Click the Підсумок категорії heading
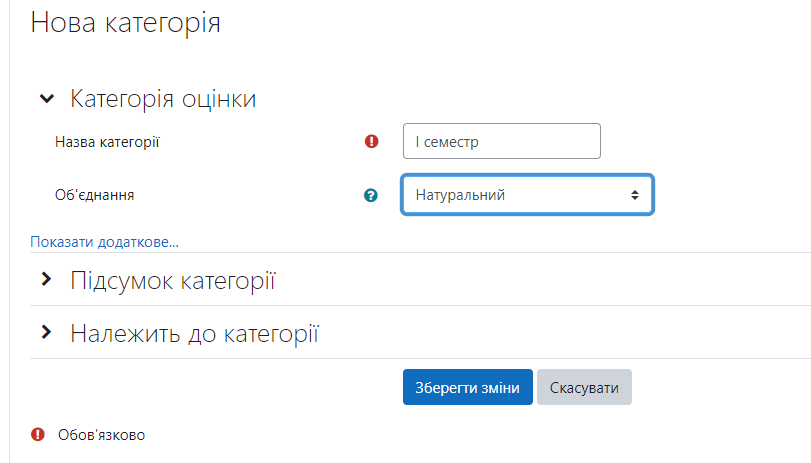Viewport: 811px width, 463px height. click(x=173, y=281)
